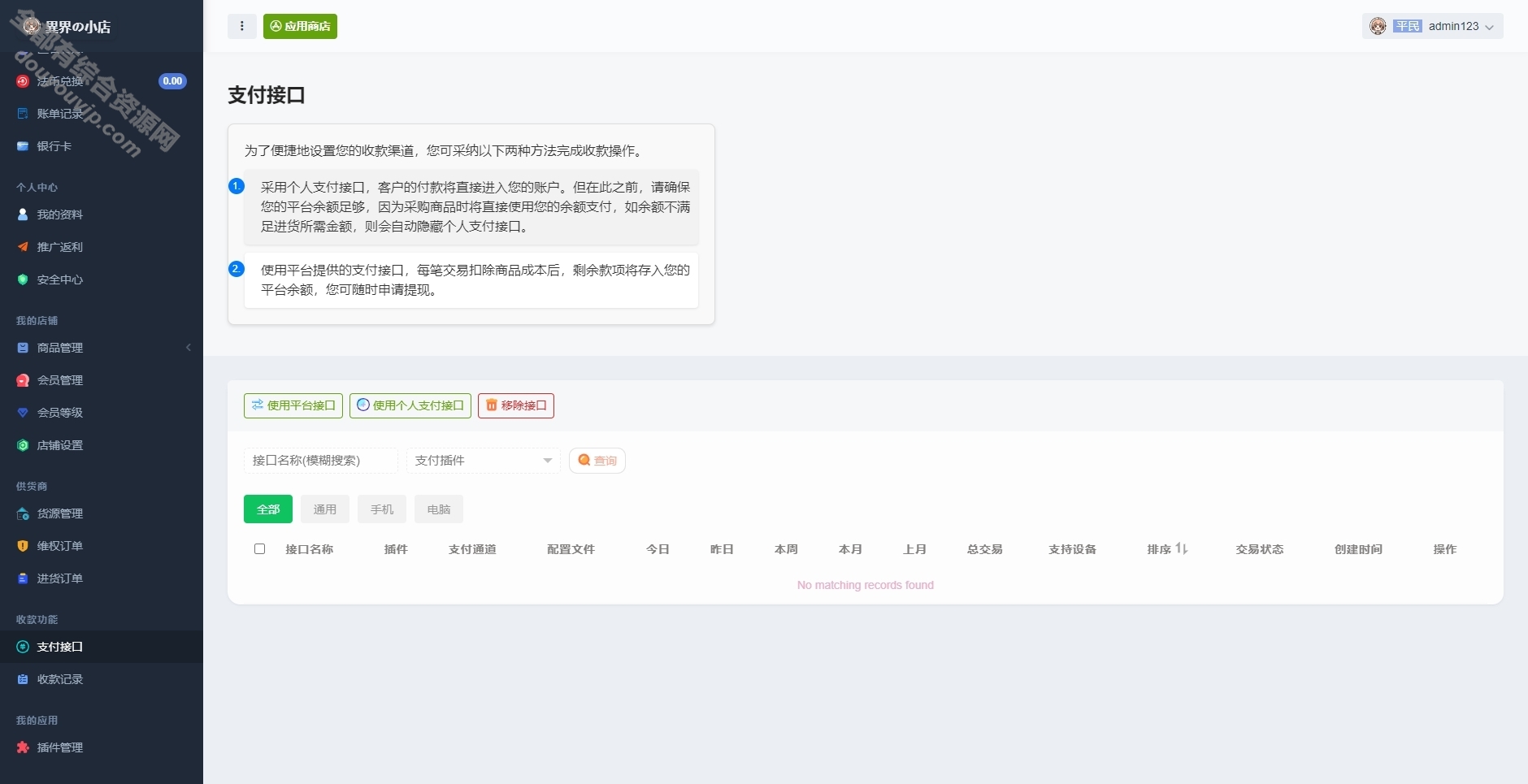Click the 会员管理 red icon

(23, 380)
